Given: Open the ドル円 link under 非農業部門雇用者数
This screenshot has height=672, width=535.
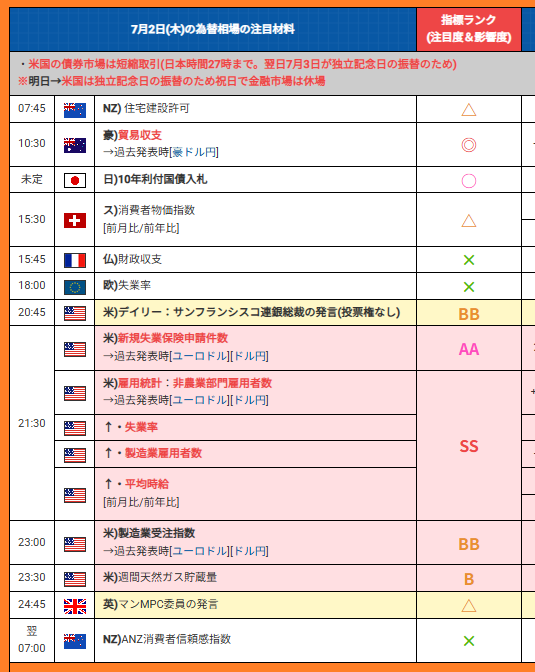Looking at the screenshot, I should [250, 400].
